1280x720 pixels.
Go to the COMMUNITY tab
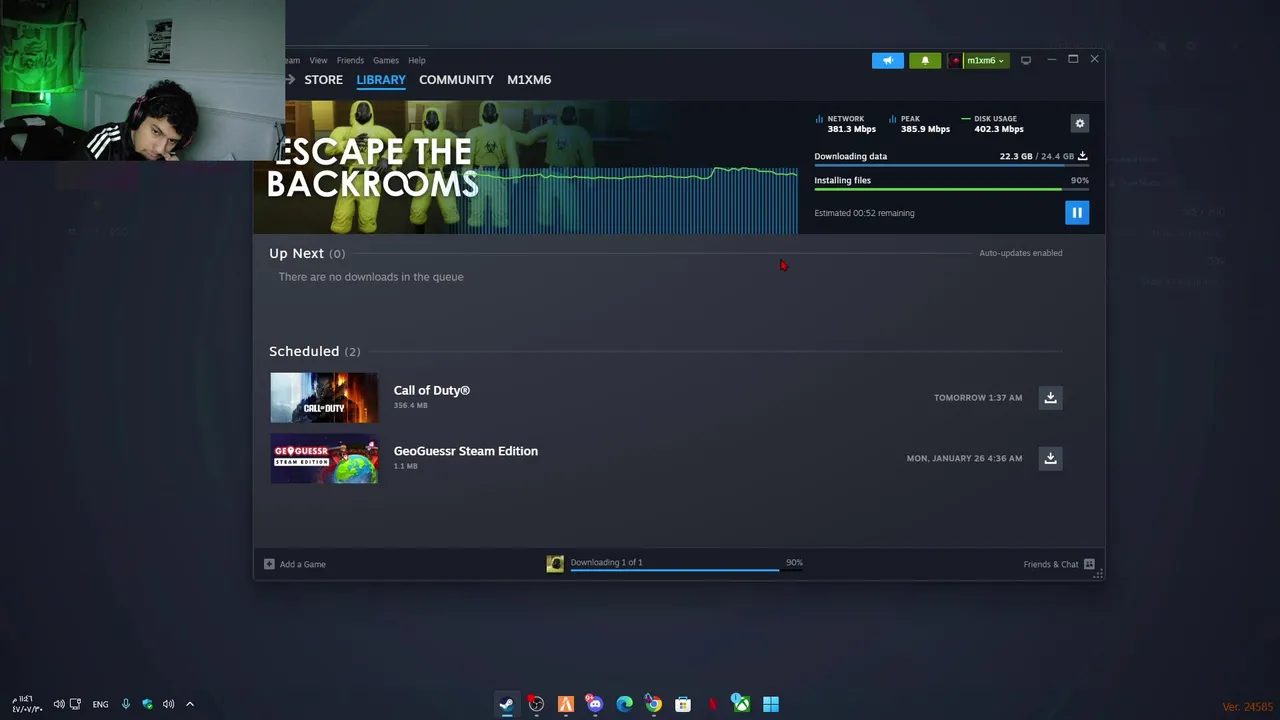pos(456,80)
